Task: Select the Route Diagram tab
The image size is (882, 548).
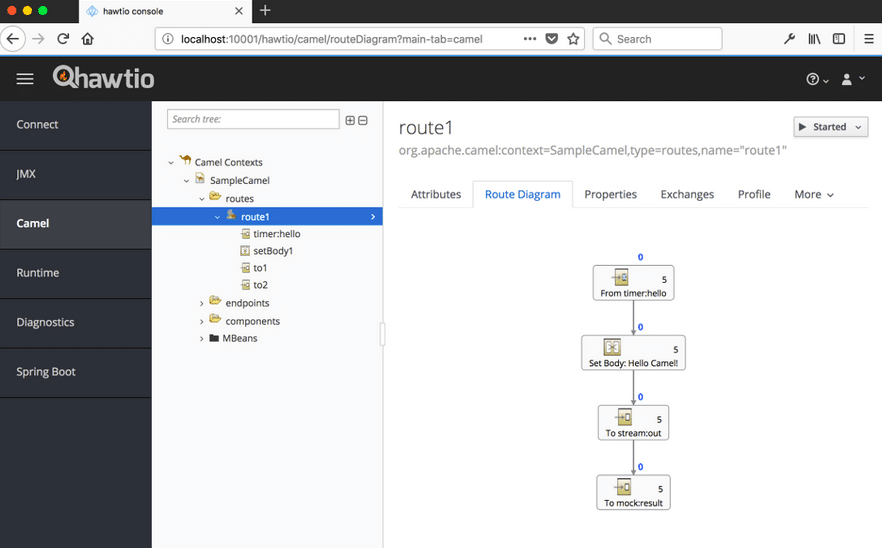Action: pyautogui.click(x=523, y=194)
